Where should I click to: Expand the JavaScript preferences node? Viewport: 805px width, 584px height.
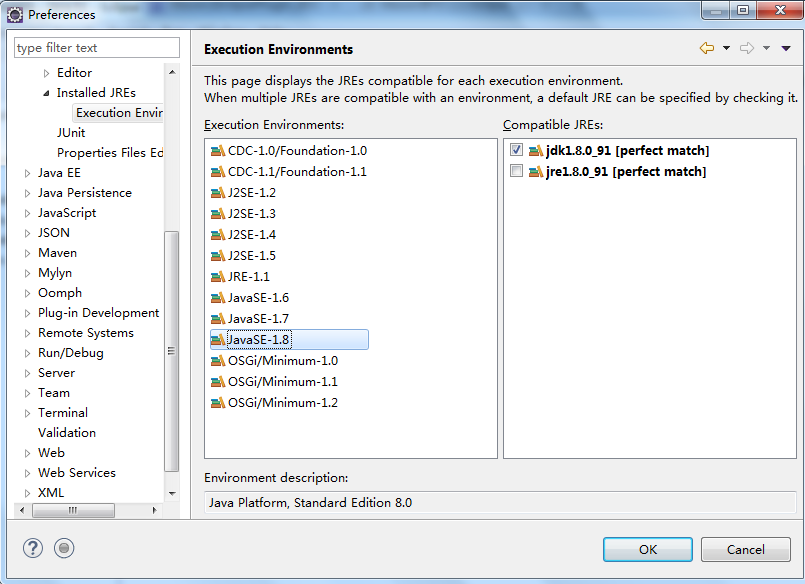(27, 213)
